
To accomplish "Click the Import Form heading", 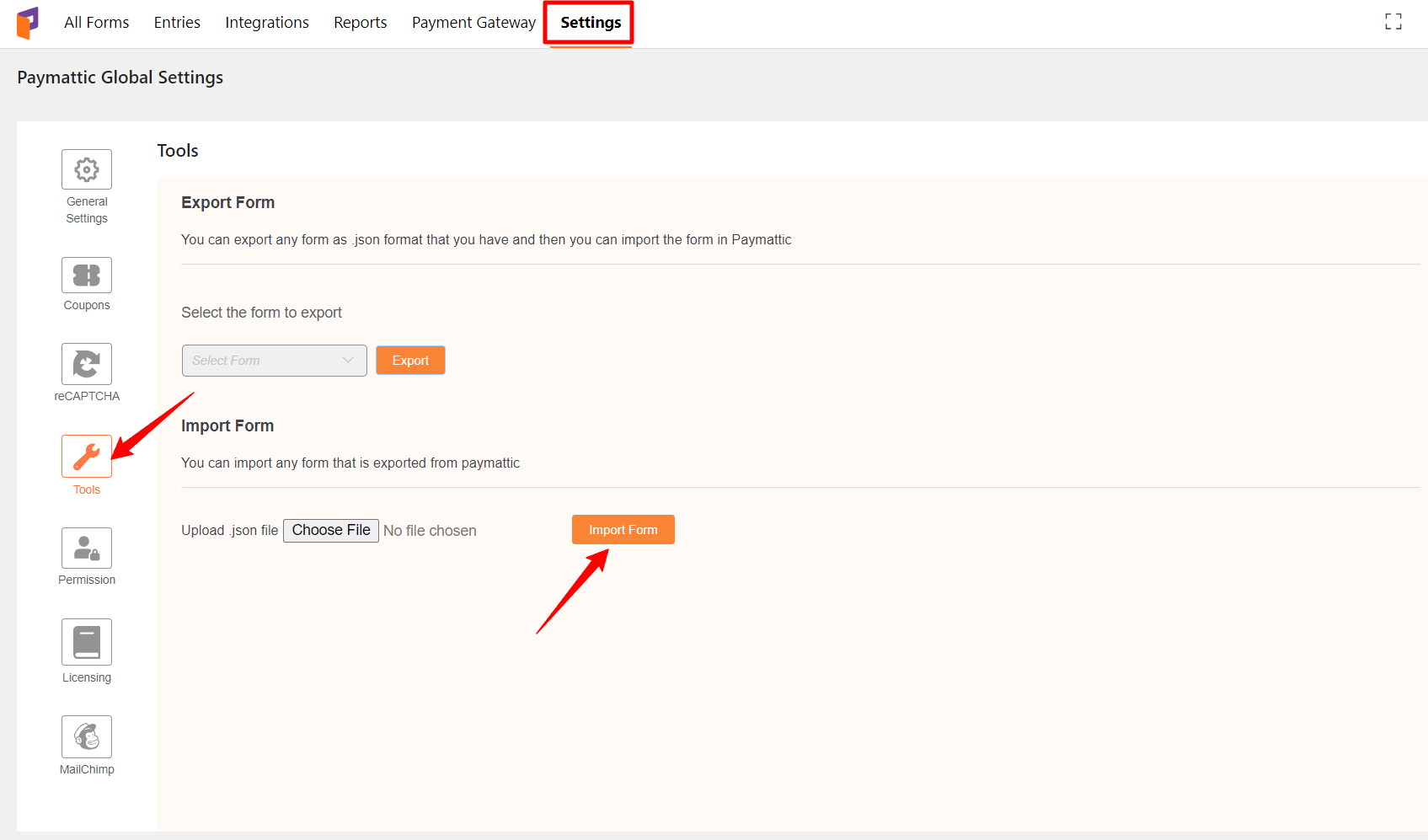I will [227, 425].
